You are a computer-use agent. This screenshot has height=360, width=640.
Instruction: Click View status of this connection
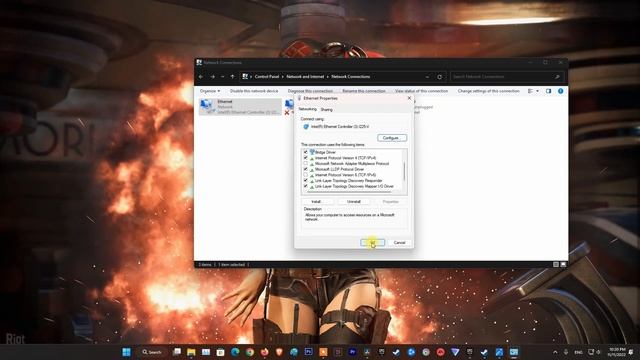pyautogui.click(x=421, y=91)
